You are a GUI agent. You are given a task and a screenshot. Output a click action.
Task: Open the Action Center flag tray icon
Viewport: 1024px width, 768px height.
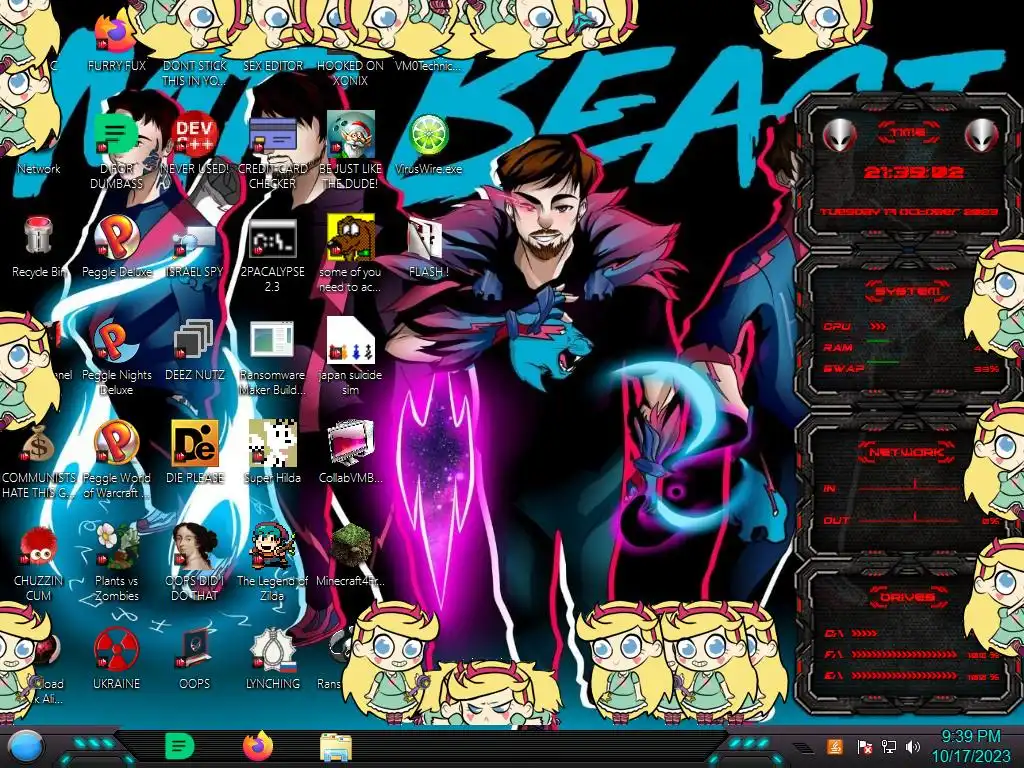coord(865,746)
